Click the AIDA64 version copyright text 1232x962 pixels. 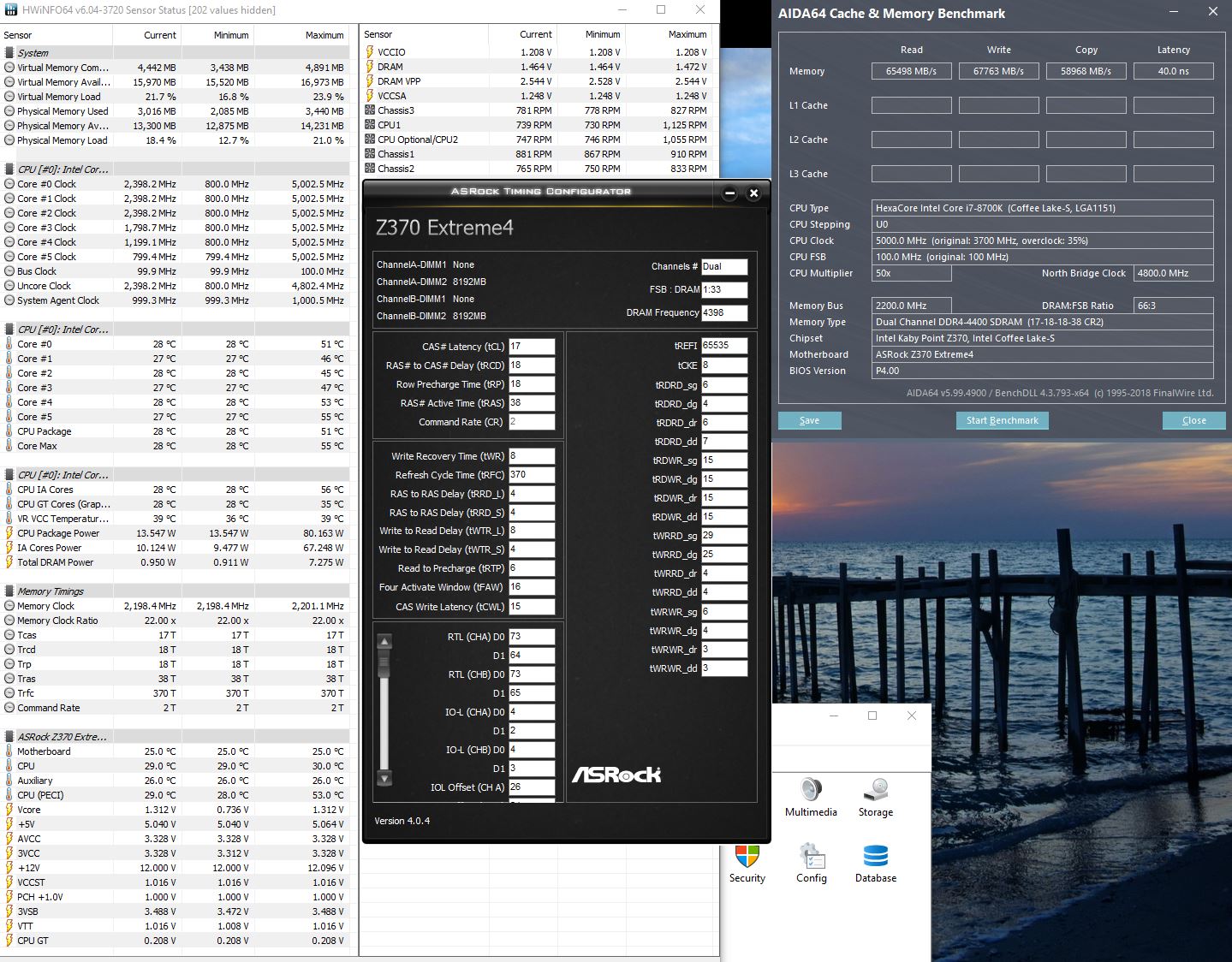[1060, 394]
